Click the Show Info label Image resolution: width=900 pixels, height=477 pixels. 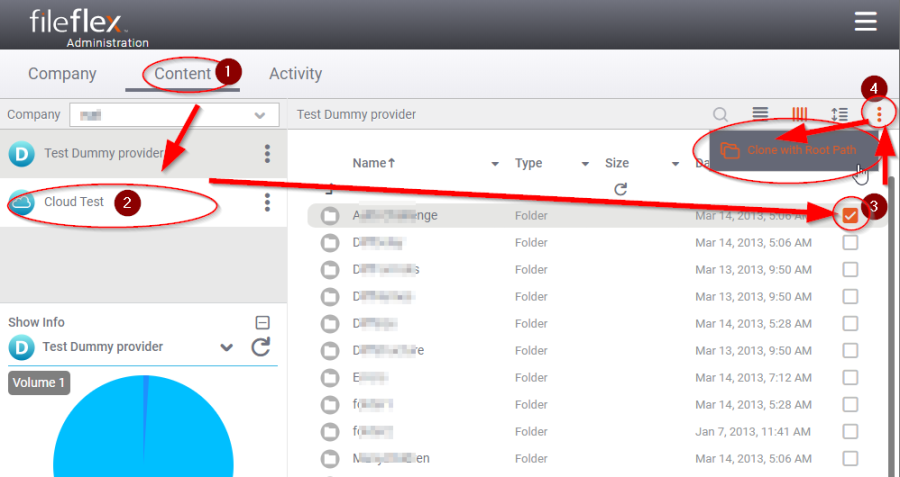[x=36, y=322]
